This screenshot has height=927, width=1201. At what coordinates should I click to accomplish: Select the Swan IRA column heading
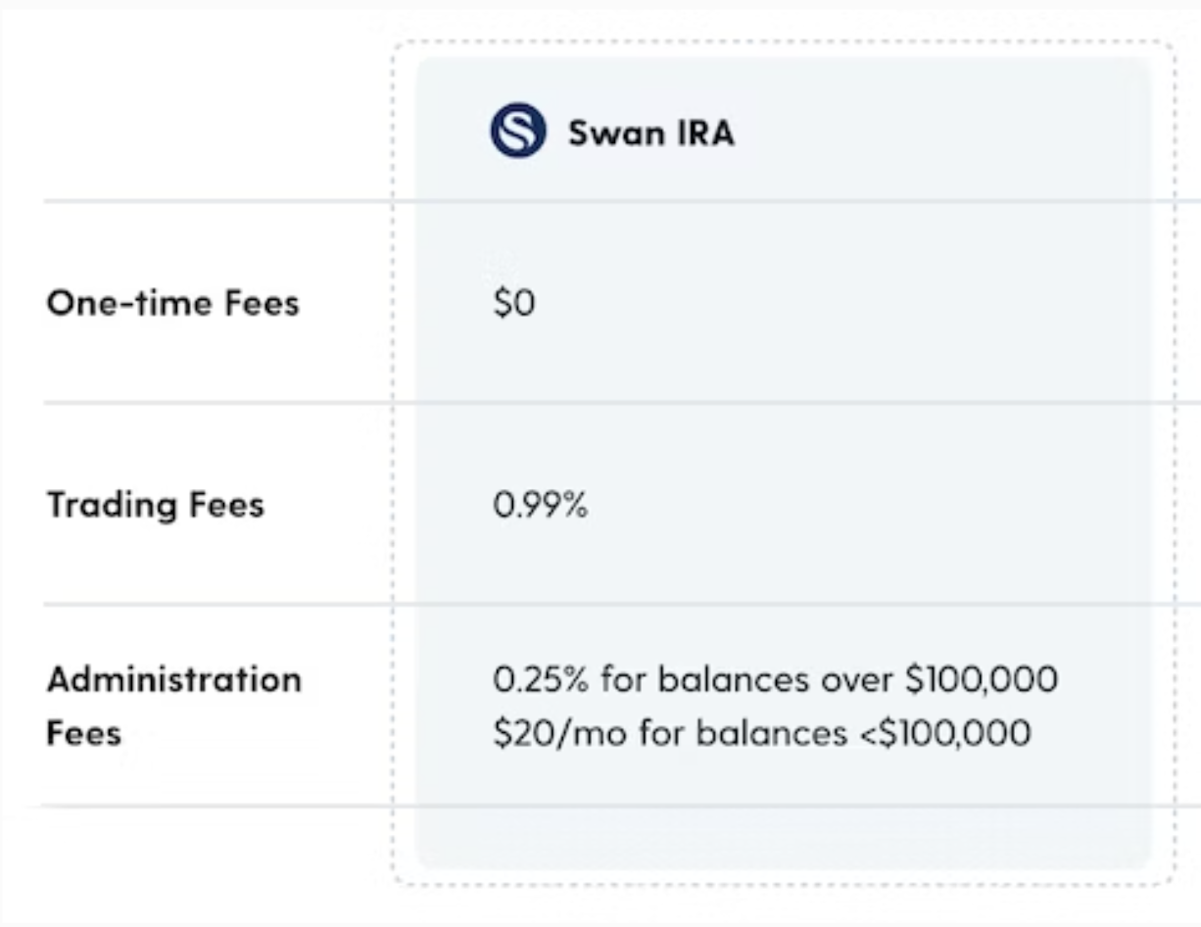(x=651, y=132)
